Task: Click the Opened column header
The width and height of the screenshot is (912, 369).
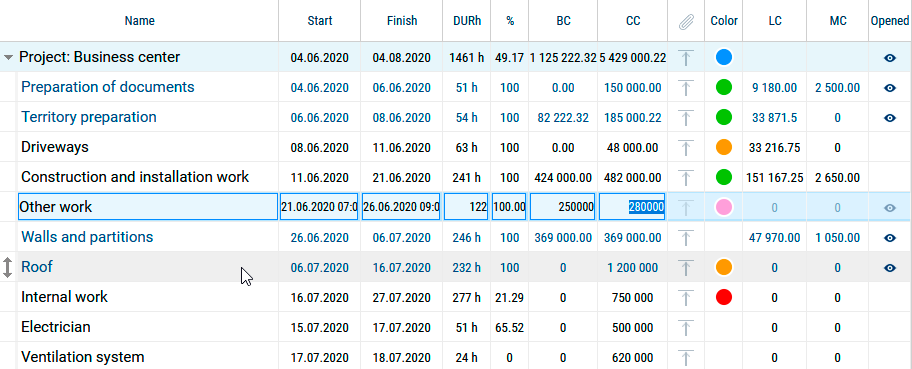Action: pos(890,21)
